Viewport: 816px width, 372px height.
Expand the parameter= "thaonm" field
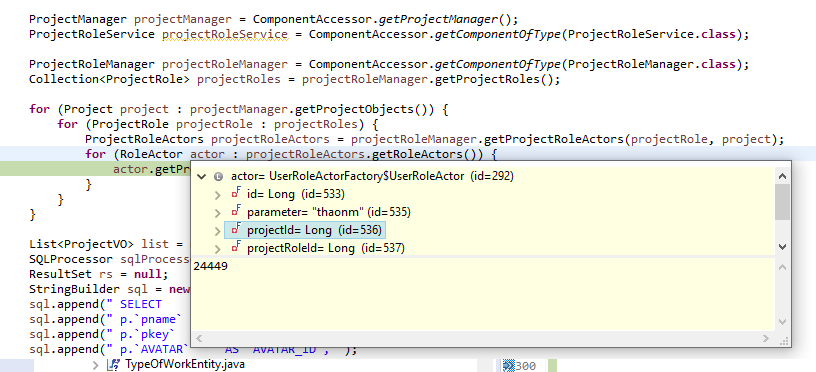(218, 212)
